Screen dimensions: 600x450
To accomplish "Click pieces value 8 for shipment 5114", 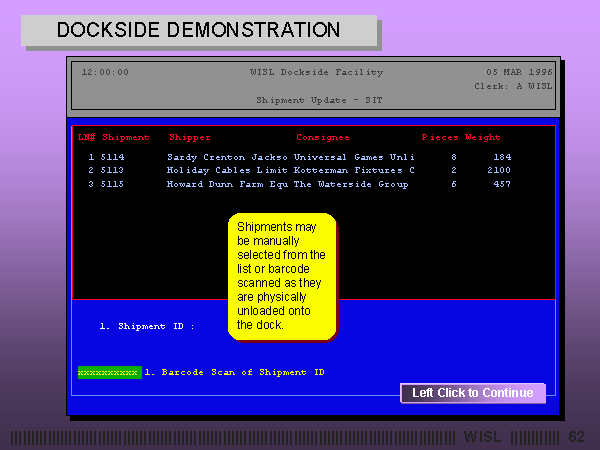I will 454,157.
